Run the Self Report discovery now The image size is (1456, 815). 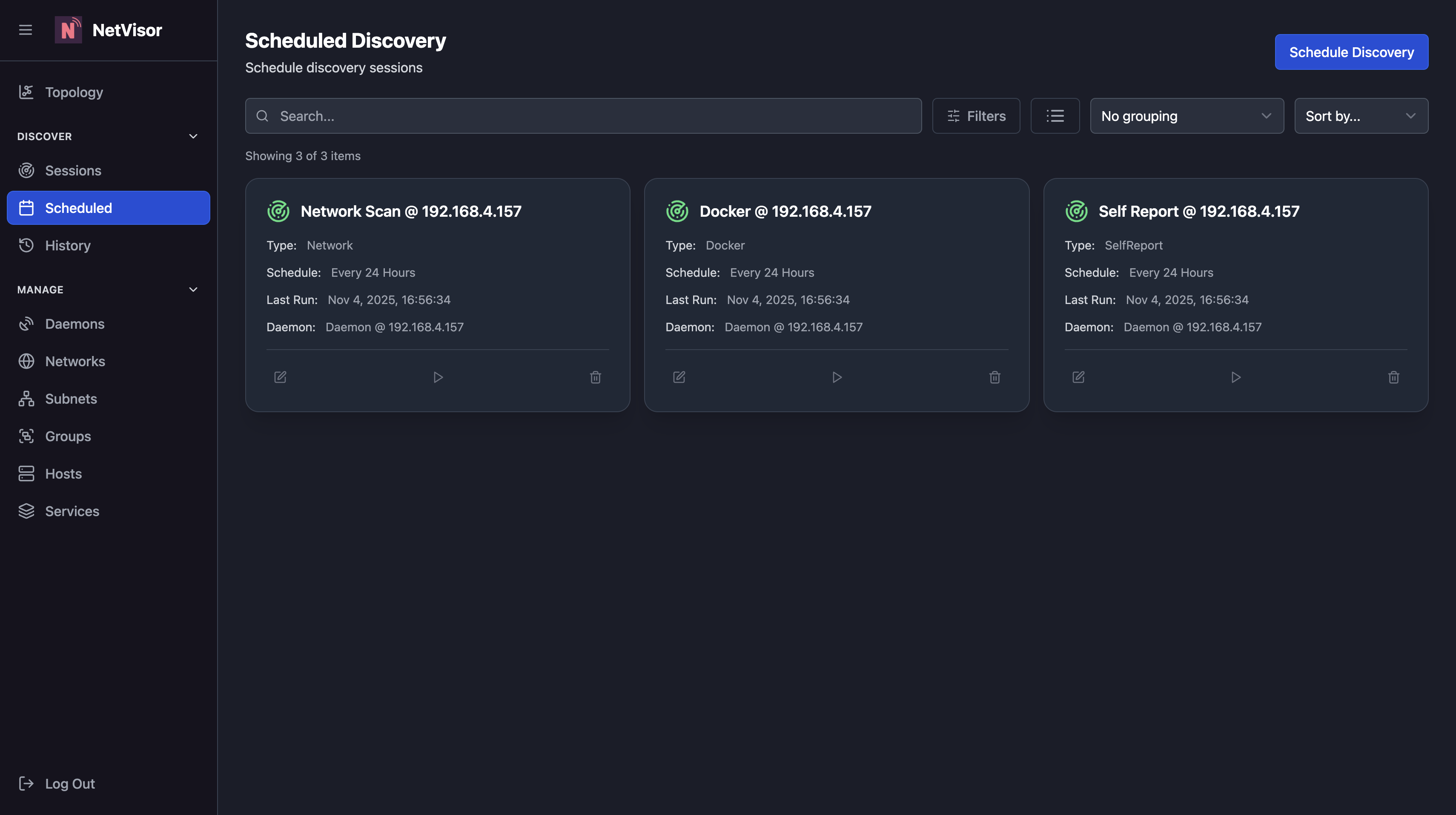(1236, 377)
